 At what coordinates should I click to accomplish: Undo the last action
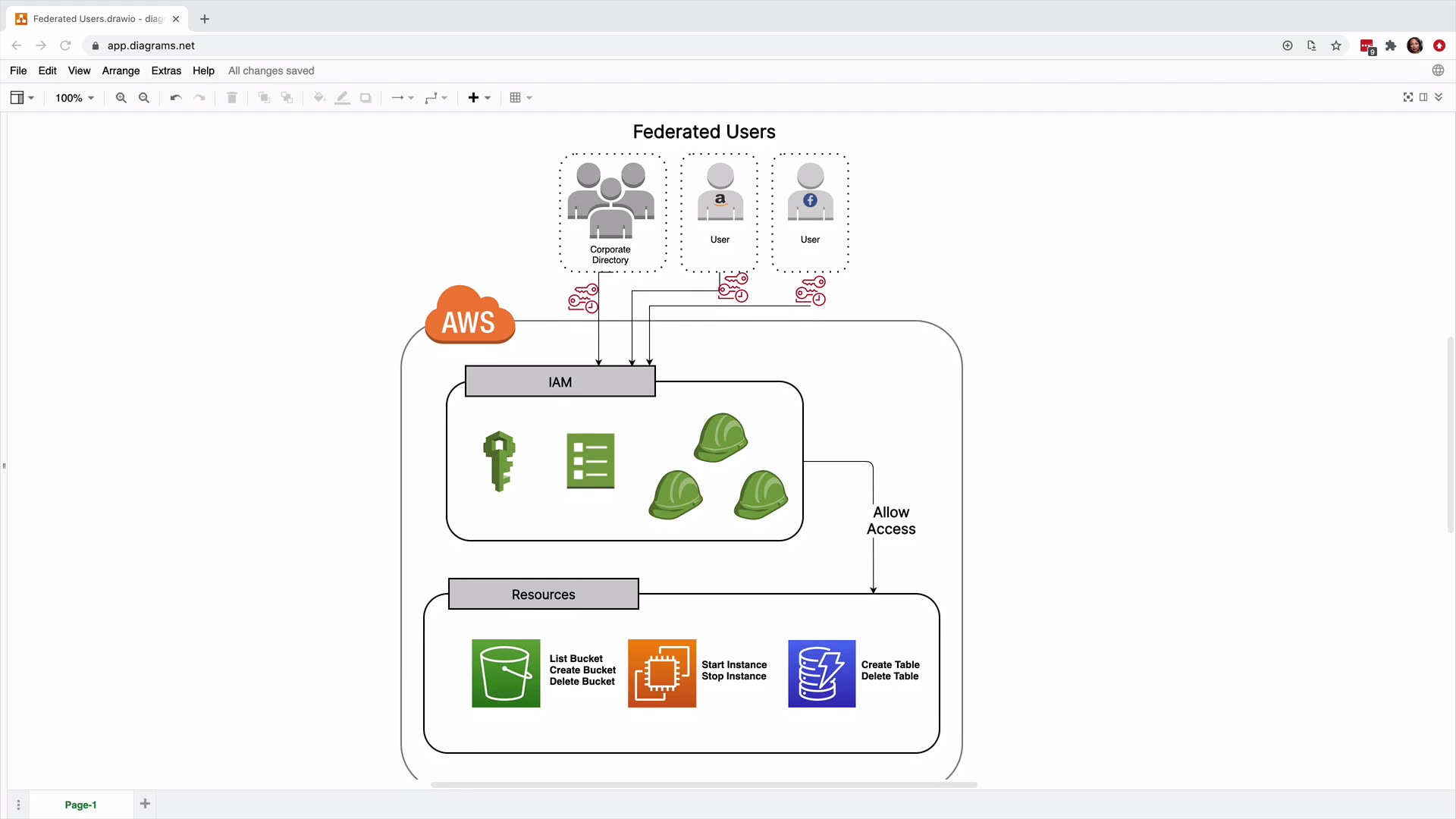[x=176, y=98]
